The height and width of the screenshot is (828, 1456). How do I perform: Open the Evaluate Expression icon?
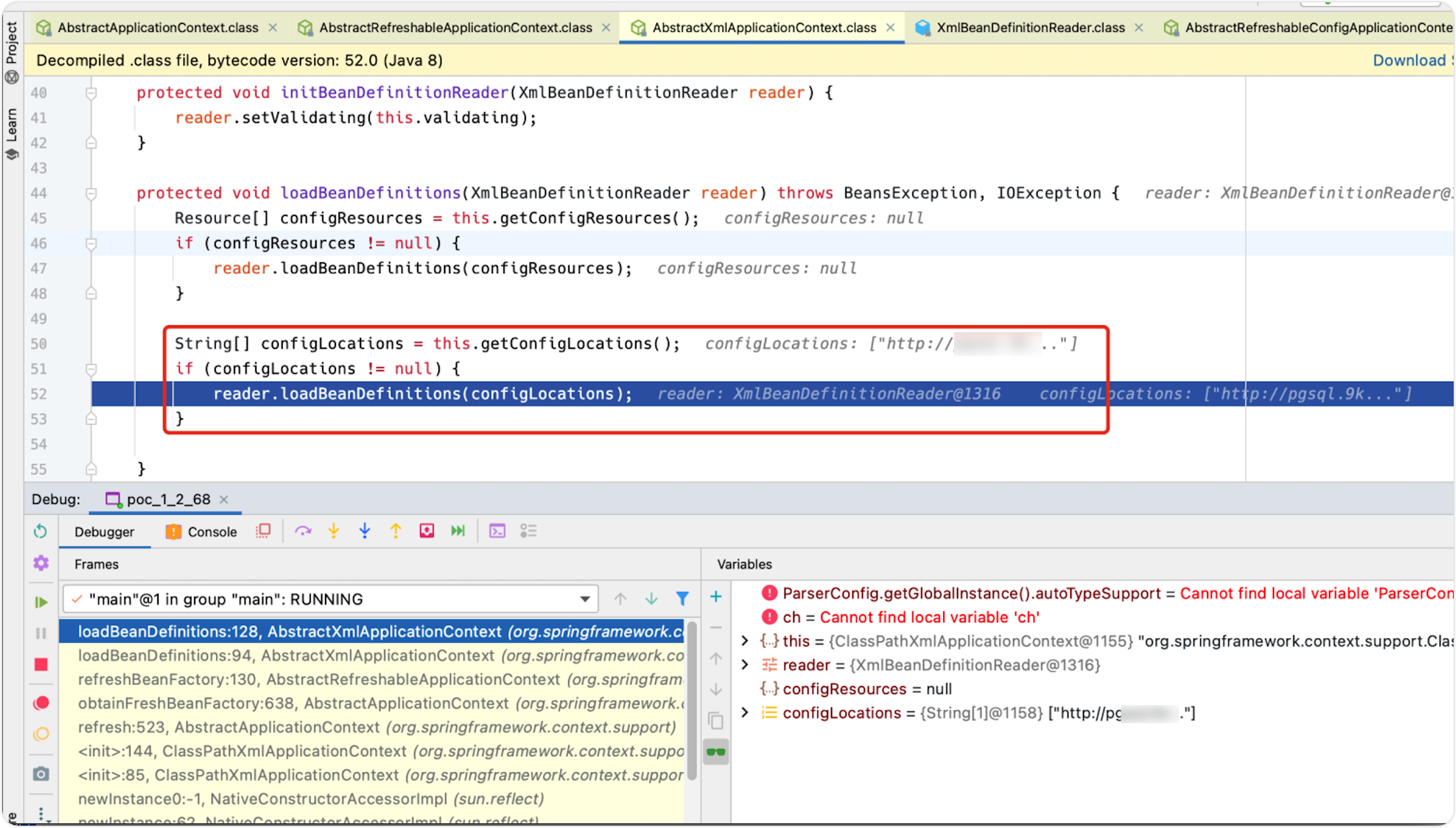click(497, 531)
